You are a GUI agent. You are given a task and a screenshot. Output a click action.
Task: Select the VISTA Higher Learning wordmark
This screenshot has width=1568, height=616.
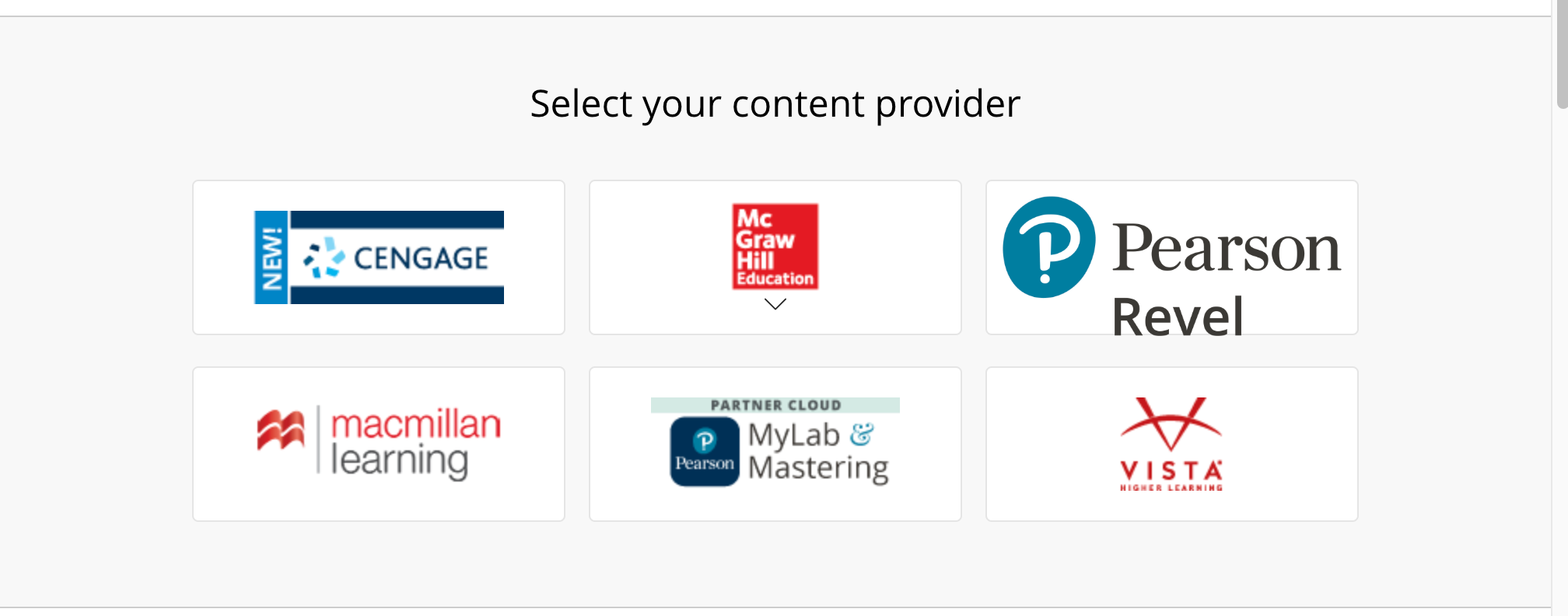[x=1171, y=475]
